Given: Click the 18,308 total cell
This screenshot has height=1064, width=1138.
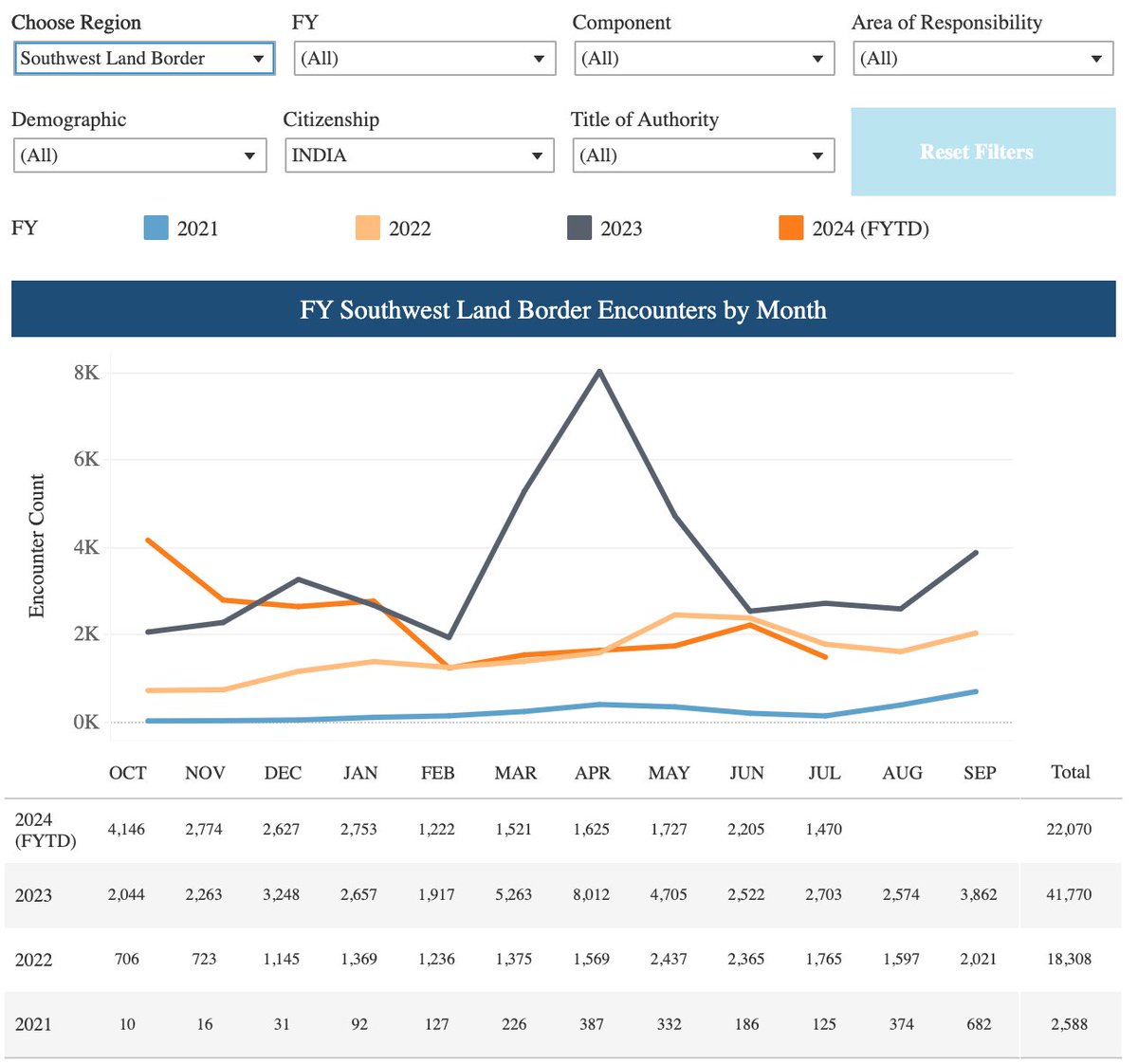Looking at the screenshot, I should pyautogui.click(x=1069, y=959).
